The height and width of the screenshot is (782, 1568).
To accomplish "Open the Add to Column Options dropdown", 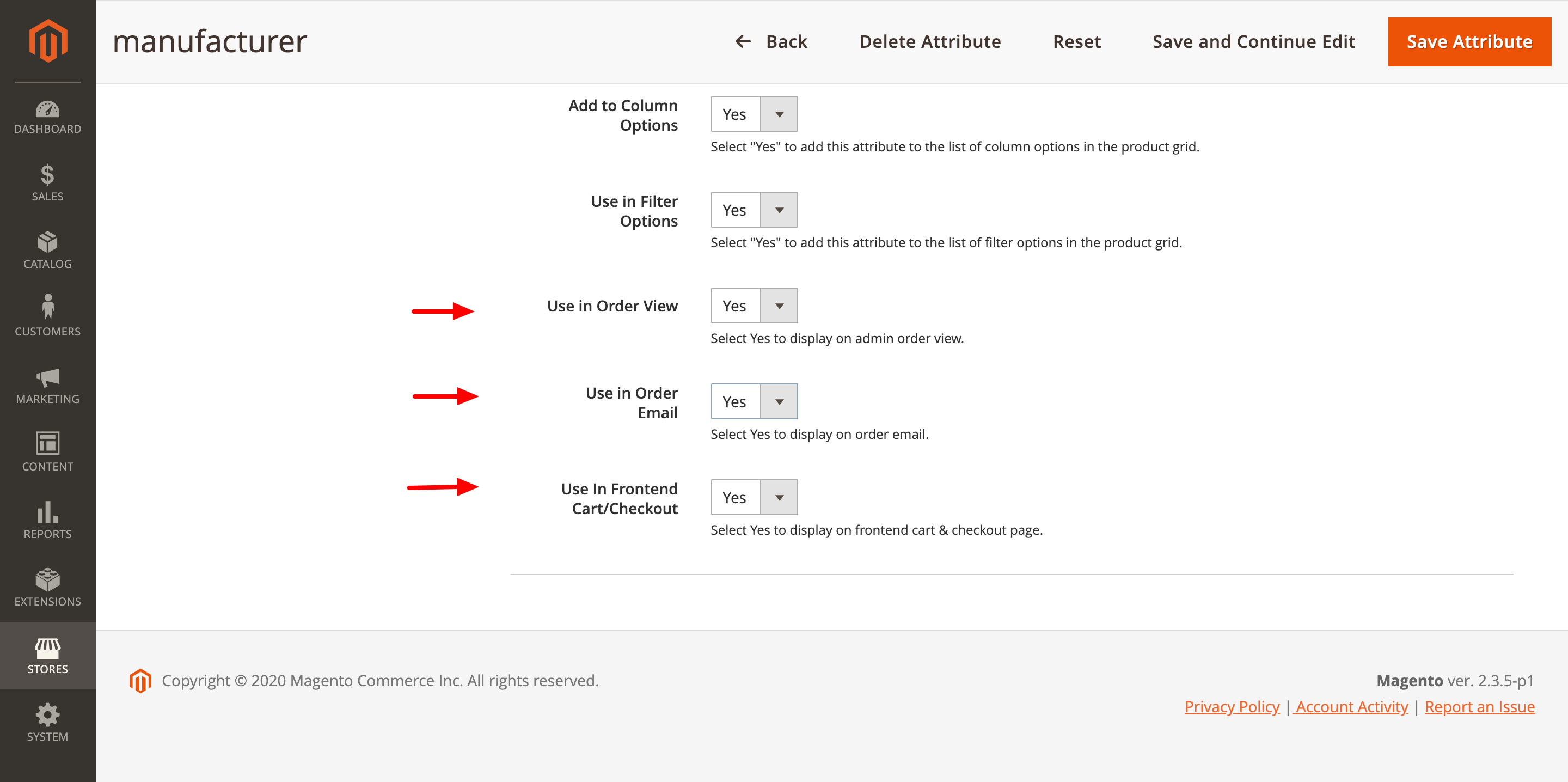I will pos(754,114).
